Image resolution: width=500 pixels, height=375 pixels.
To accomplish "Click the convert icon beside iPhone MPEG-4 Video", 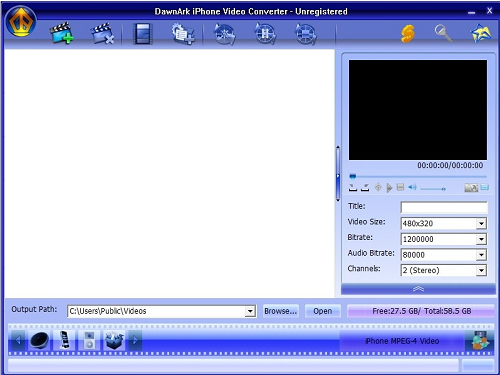I will (479, 340).
